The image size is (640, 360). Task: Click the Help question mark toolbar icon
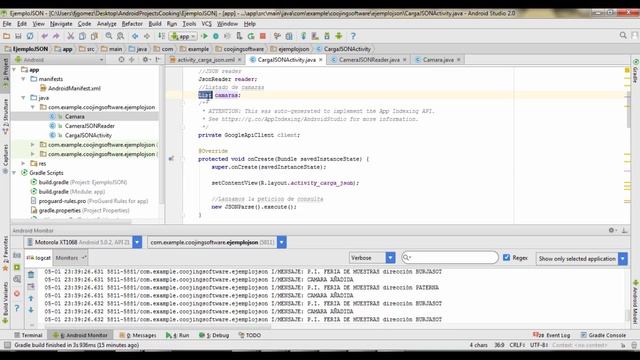353,36
